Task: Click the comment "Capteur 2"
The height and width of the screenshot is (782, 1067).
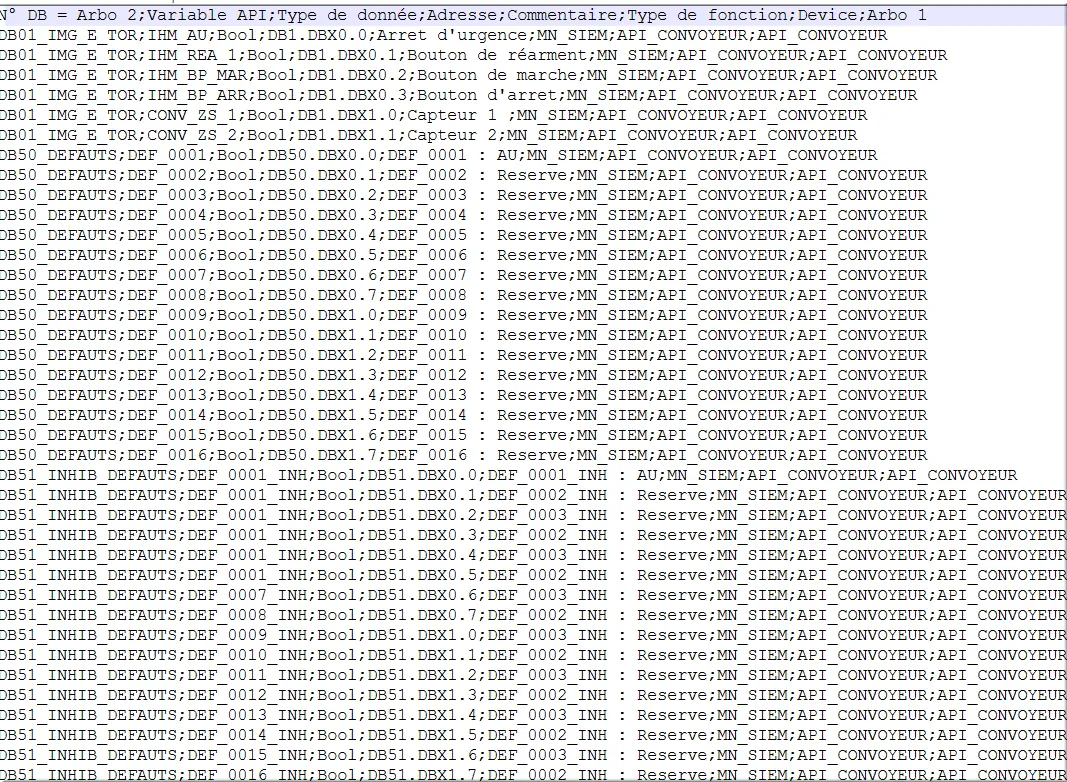Action: coord(452,135)
